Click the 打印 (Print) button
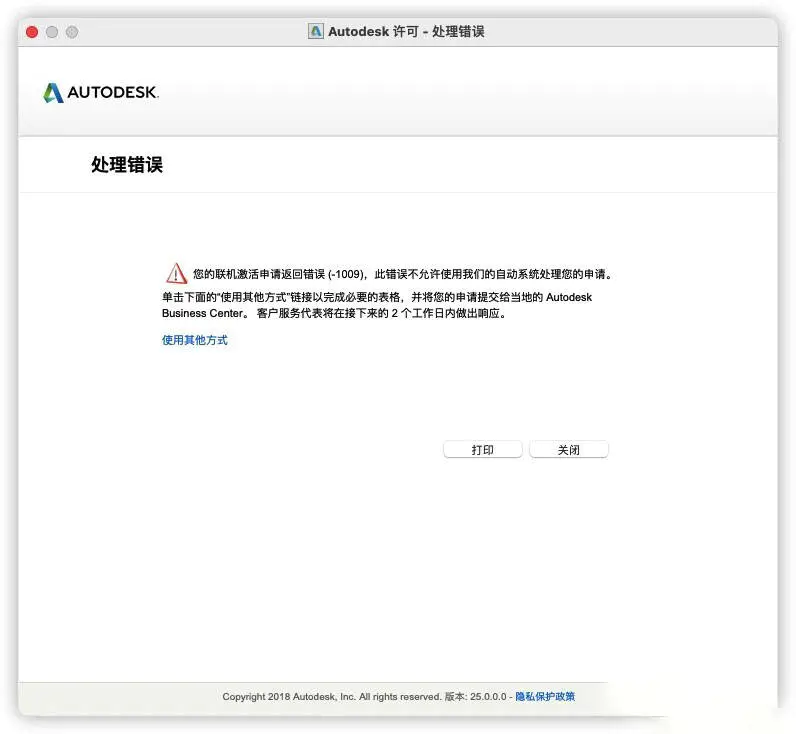The width and height of the screenshot is (796, 734). pyautogui.click(x=482, y=449)
